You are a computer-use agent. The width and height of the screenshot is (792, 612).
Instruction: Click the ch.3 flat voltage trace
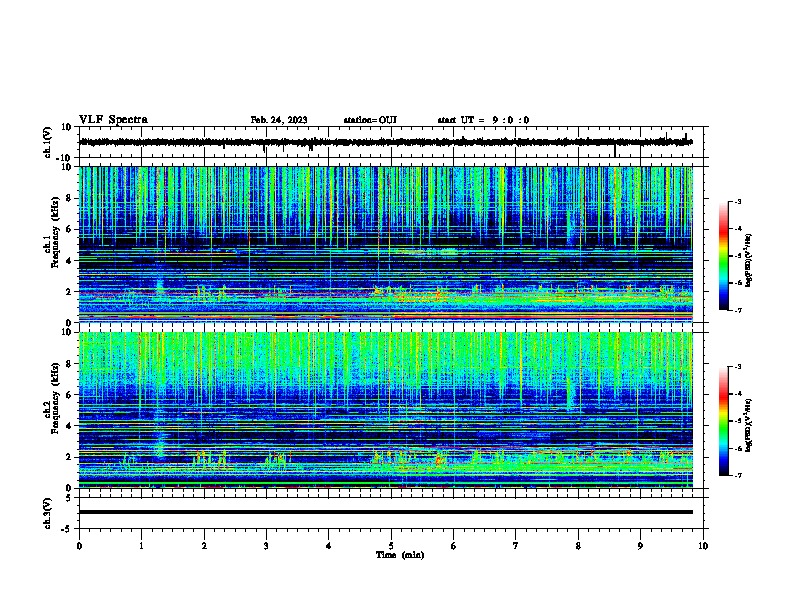(x=386, y=512)
